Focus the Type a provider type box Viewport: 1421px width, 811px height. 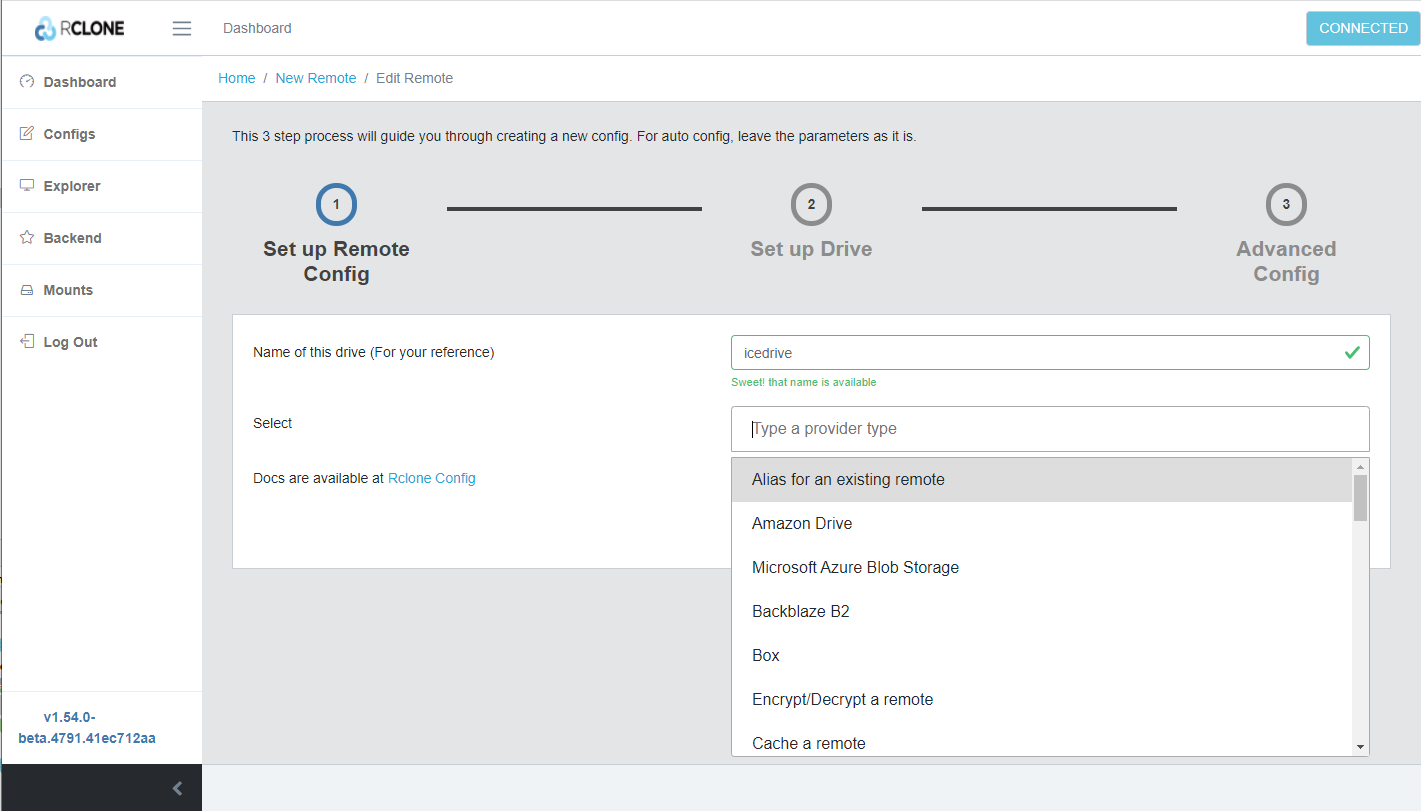click(1050, 429)
